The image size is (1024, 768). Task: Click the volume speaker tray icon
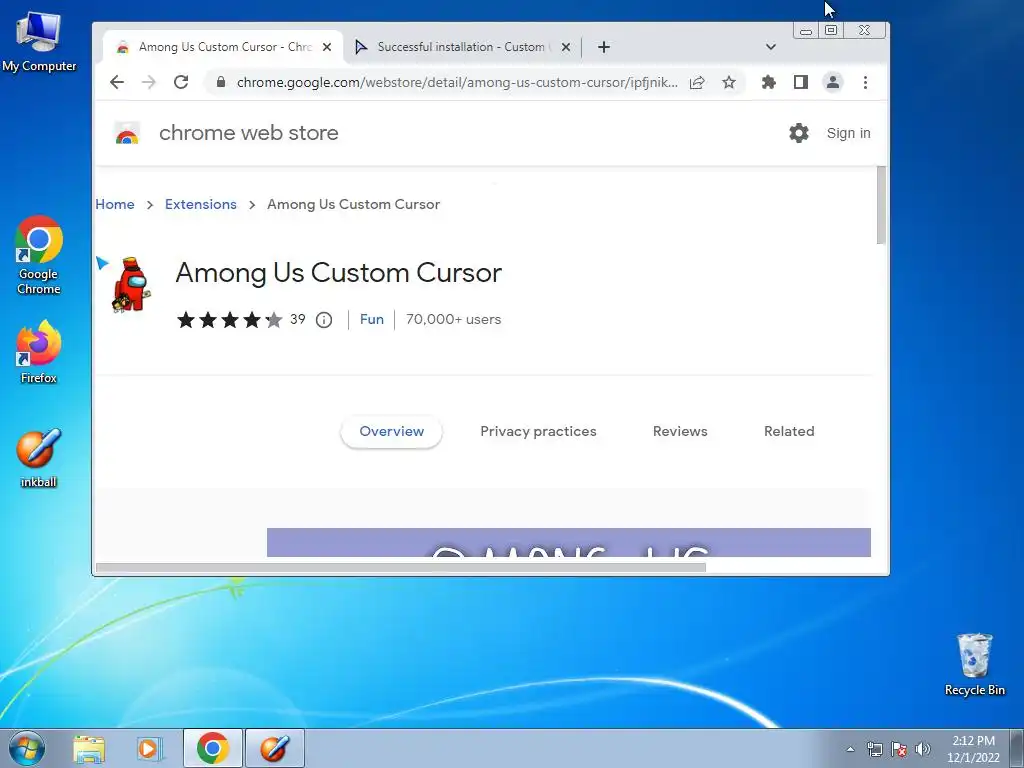coord(923,749)
